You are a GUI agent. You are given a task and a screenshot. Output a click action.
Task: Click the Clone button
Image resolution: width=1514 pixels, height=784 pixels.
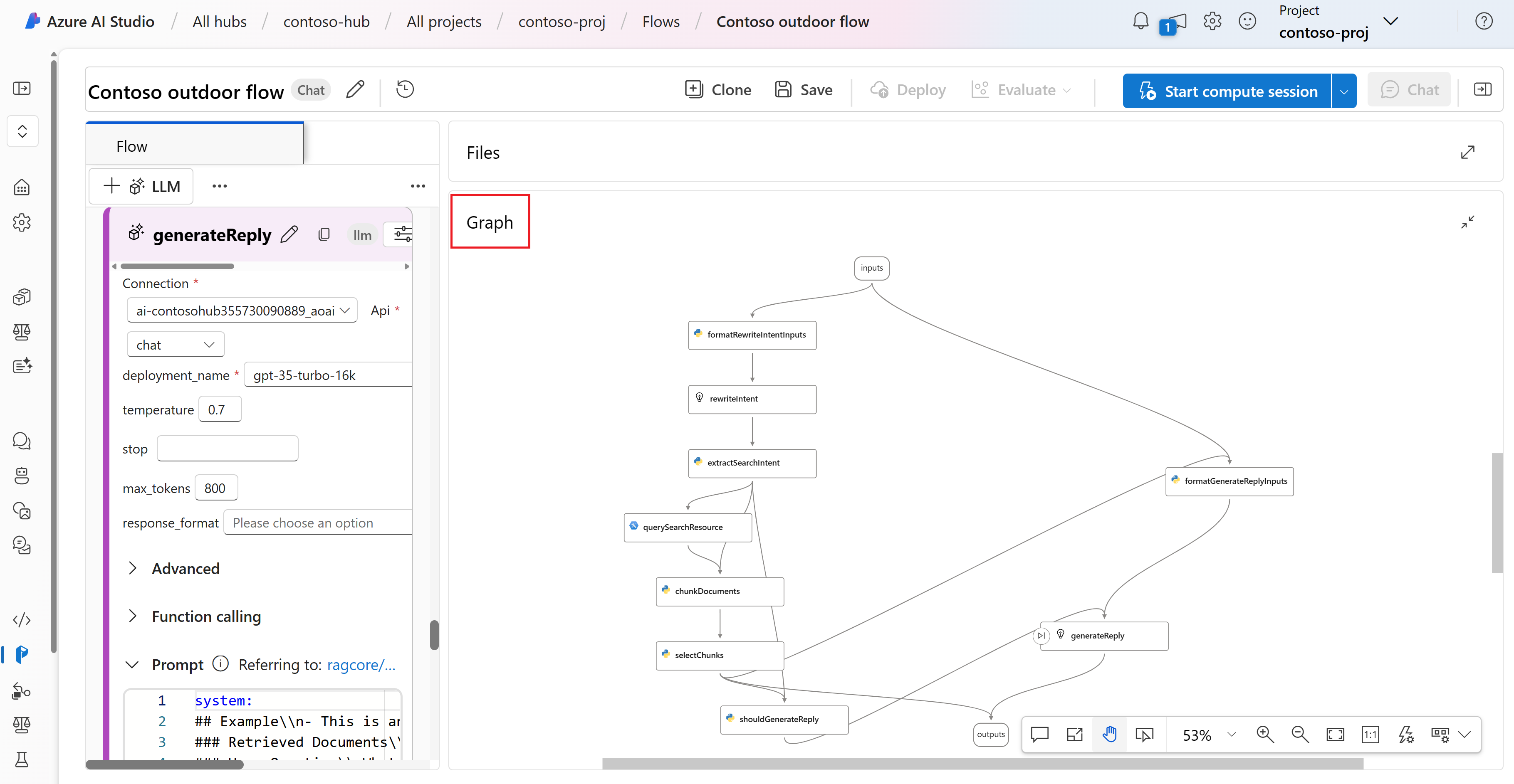pyautogui.click(x=717, y=90)
